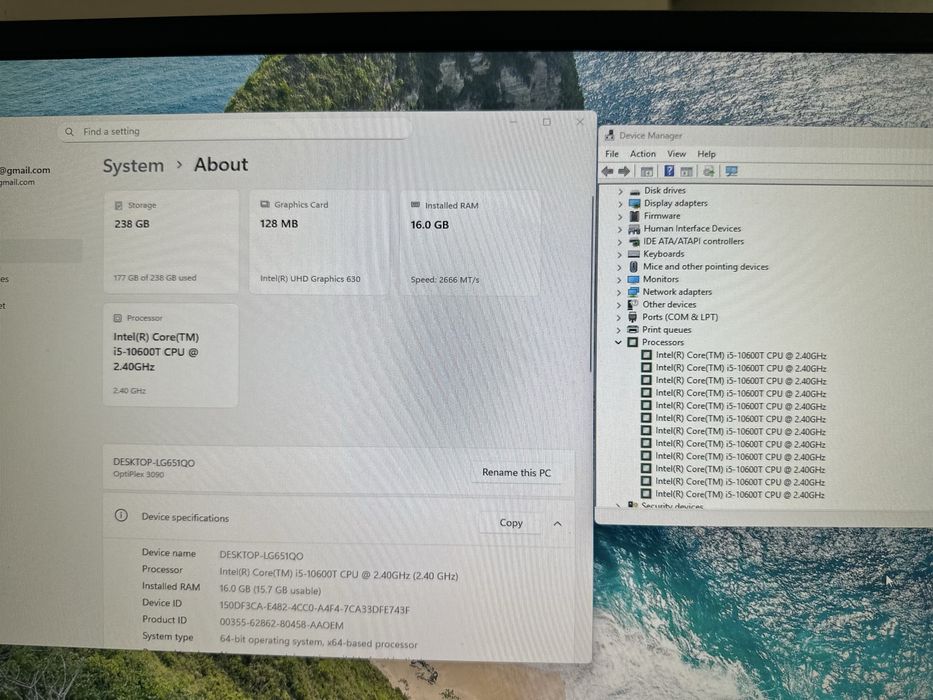This screenshot has width=933, height=700.
Task: Click the Disk drives icon
Action: coord(634,190)
